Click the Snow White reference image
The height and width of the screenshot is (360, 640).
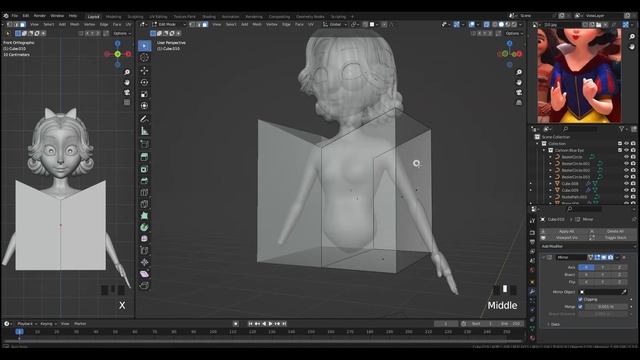click(579, 76)
